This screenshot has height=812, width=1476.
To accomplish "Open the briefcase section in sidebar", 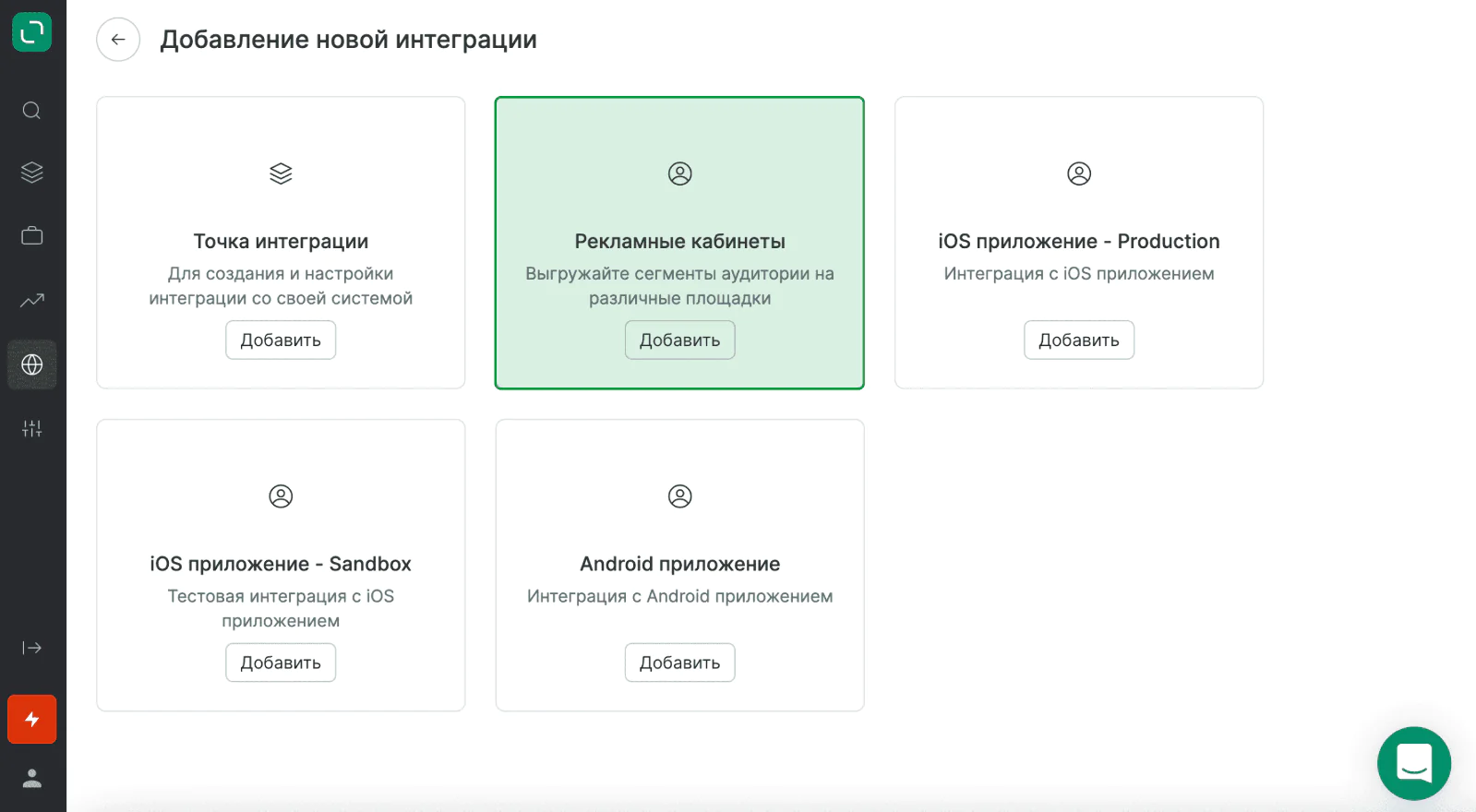I will 31,236.
